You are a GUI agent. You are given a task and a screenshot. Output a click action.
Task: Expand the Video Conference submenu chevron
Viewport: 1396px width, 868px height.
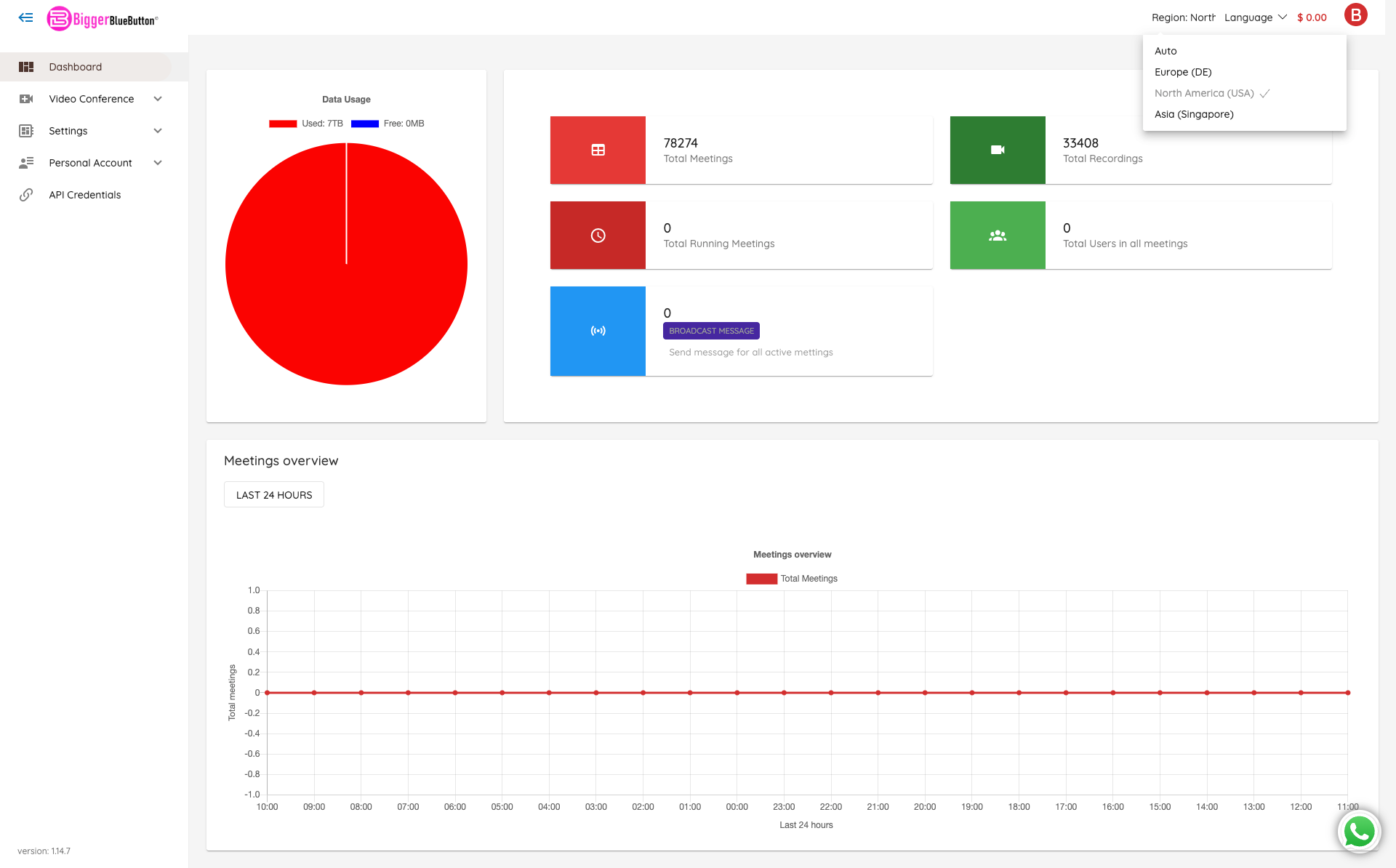158,99
